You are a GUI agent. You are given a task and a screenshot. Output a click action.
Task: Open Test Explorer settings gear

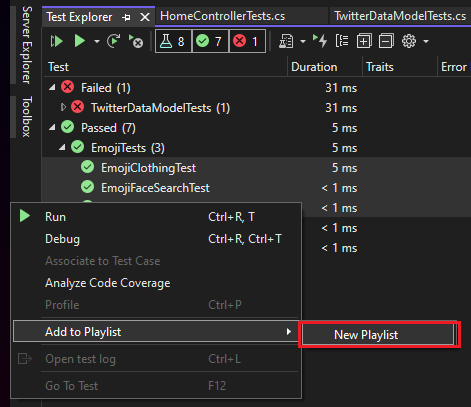[409, 41]
